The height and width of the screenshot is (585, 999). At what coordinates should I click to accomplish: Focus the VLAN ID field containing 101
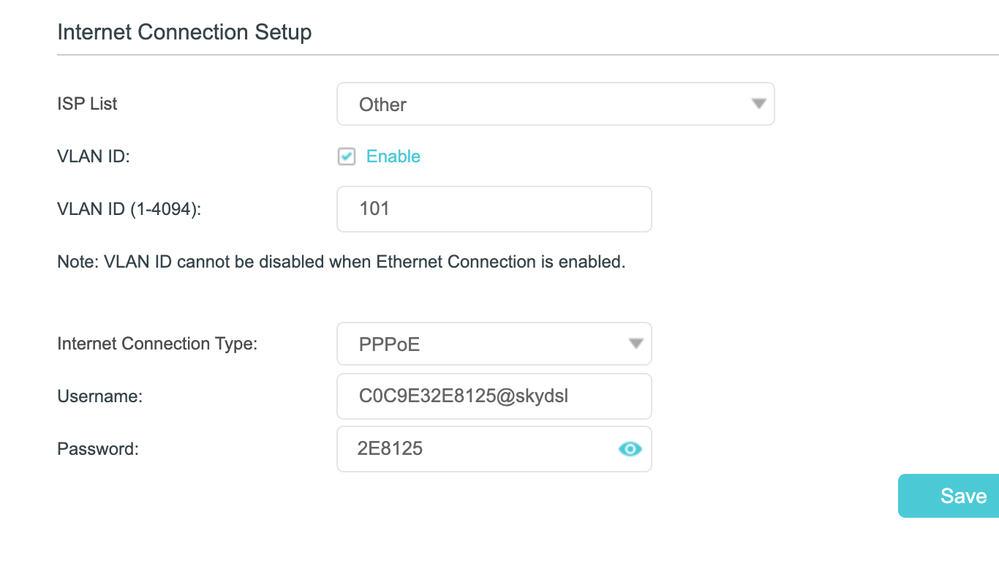coord(494,209)
